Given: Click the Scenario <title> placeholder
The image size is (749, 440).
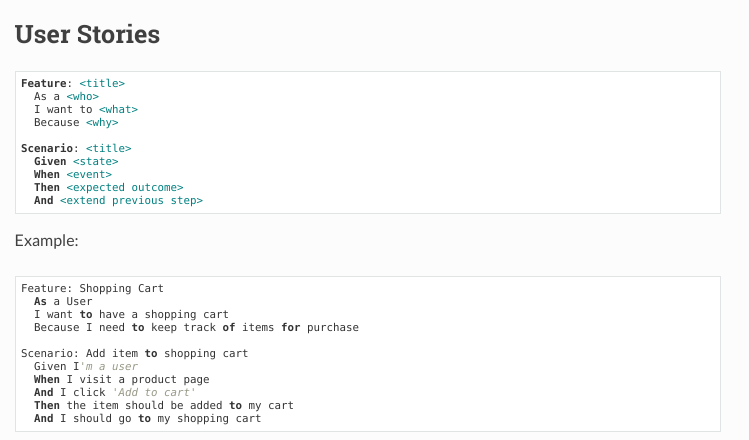Looking at the screenshot, I should (x=108, y=149).
